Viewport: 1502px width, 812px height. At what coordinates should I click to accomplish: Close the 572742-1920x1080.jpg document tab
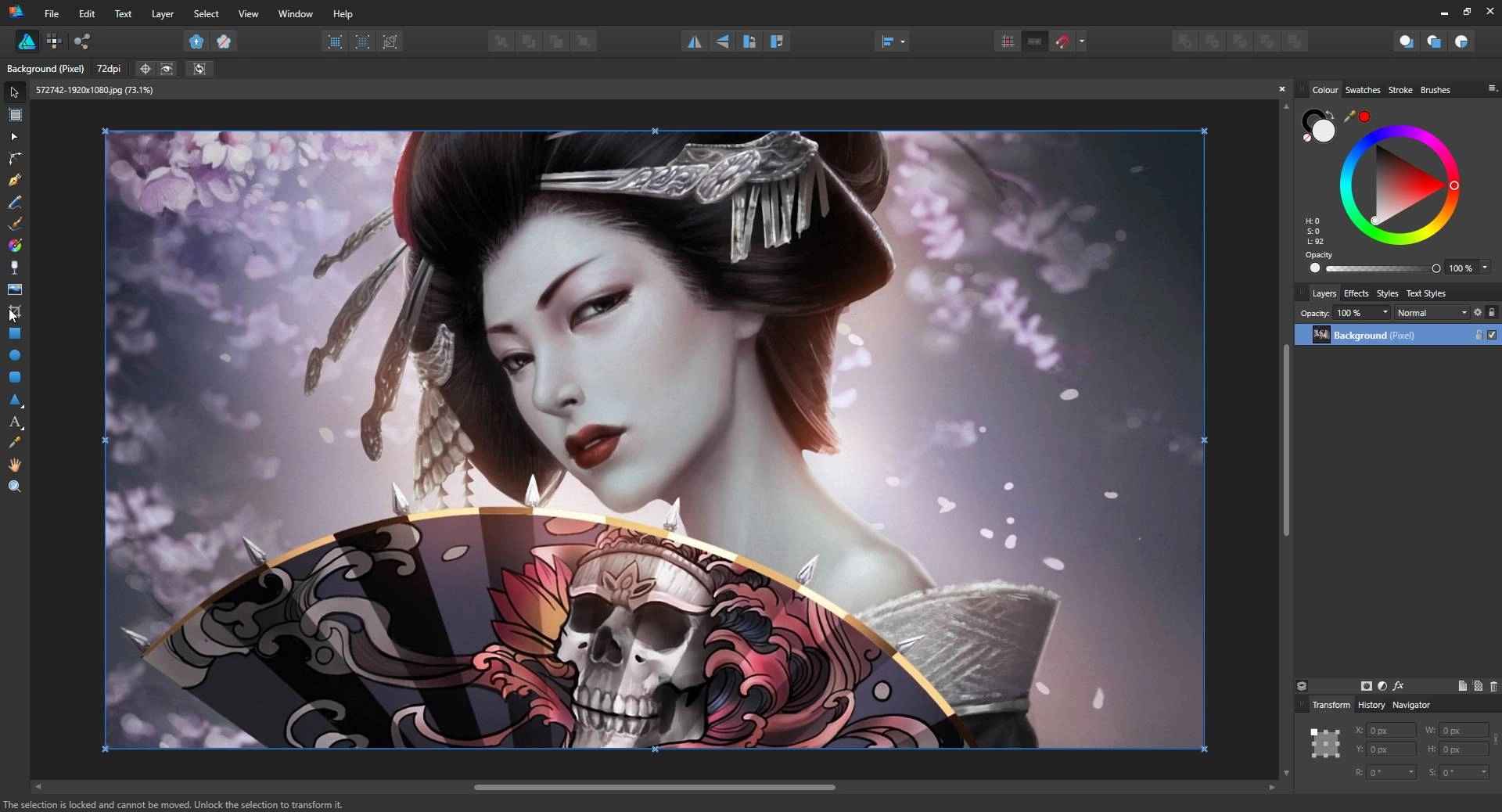[1281, 89]
